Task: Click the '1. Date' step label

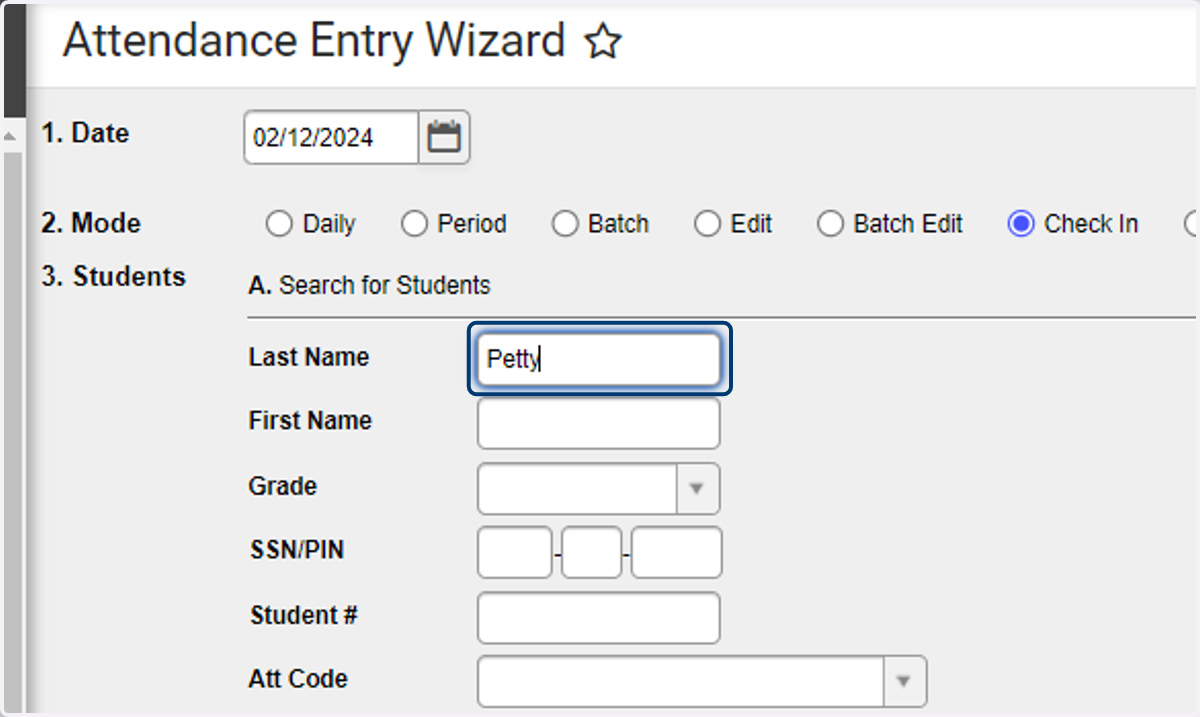Action: coord(85,133)
